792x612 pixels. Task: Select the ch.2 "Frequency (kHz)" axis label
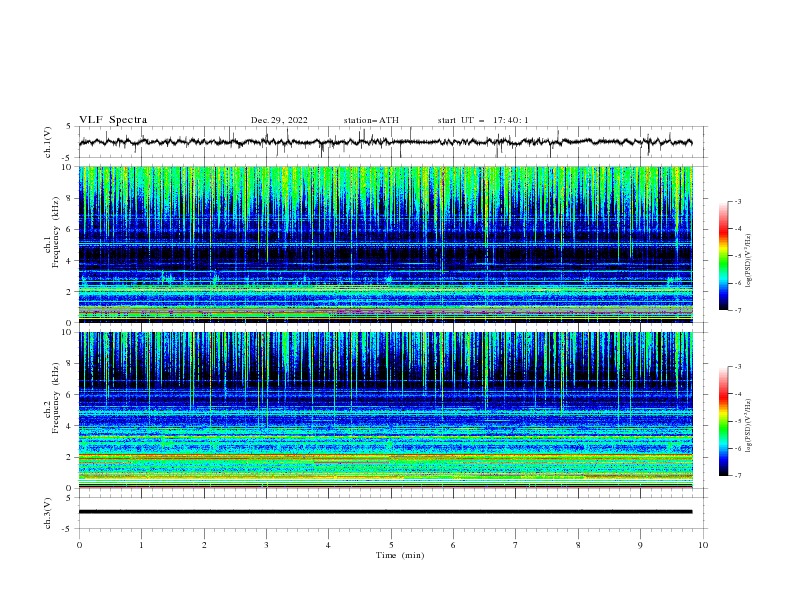(56, 398)
